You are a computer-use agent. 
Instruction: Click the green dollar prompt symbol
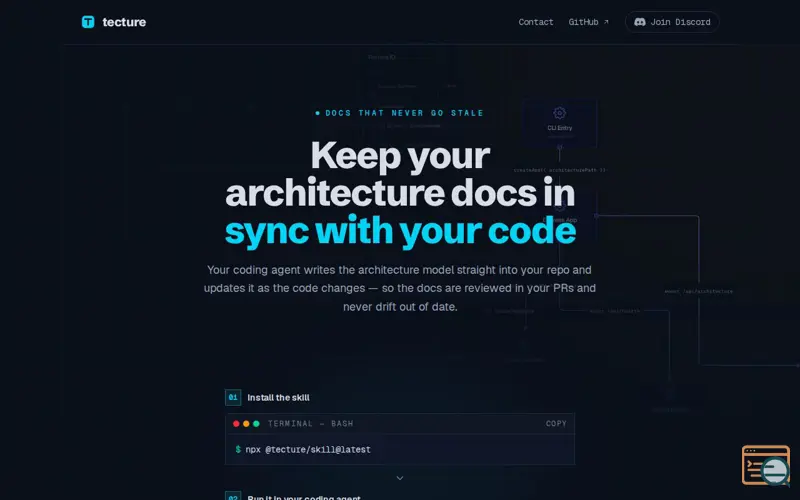(x=238, y=449)
